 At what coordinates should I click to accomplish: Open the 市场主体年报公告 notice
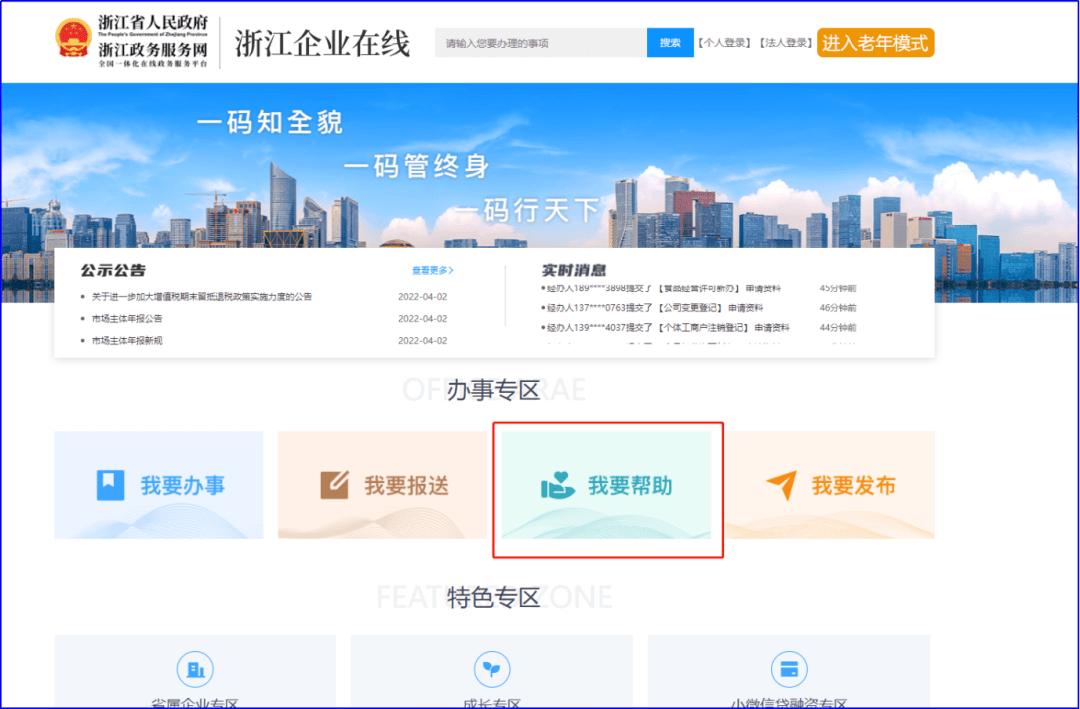128,318
